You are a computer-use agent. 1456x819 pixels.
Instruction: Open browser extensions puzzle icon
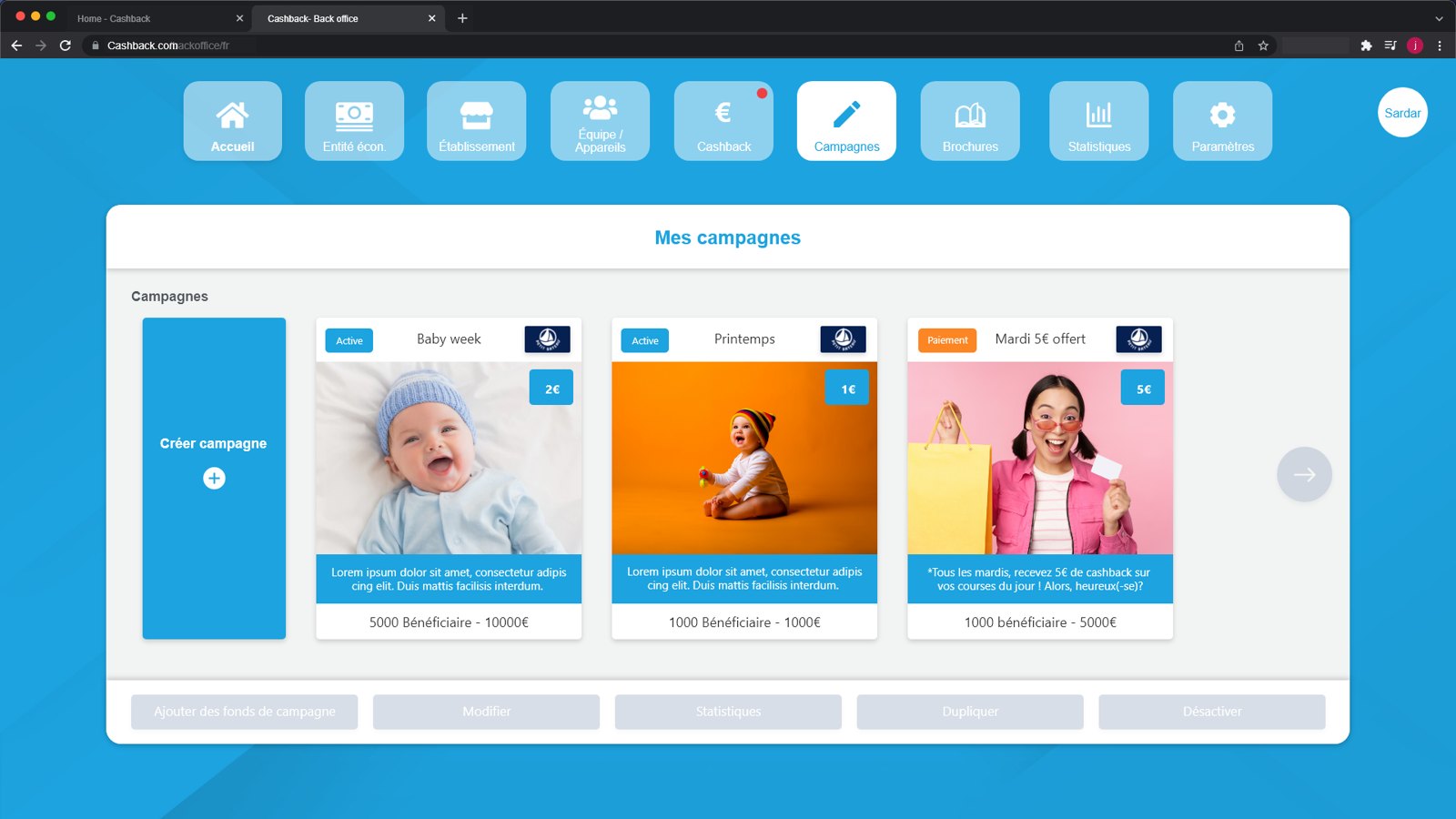(1366, 45)
